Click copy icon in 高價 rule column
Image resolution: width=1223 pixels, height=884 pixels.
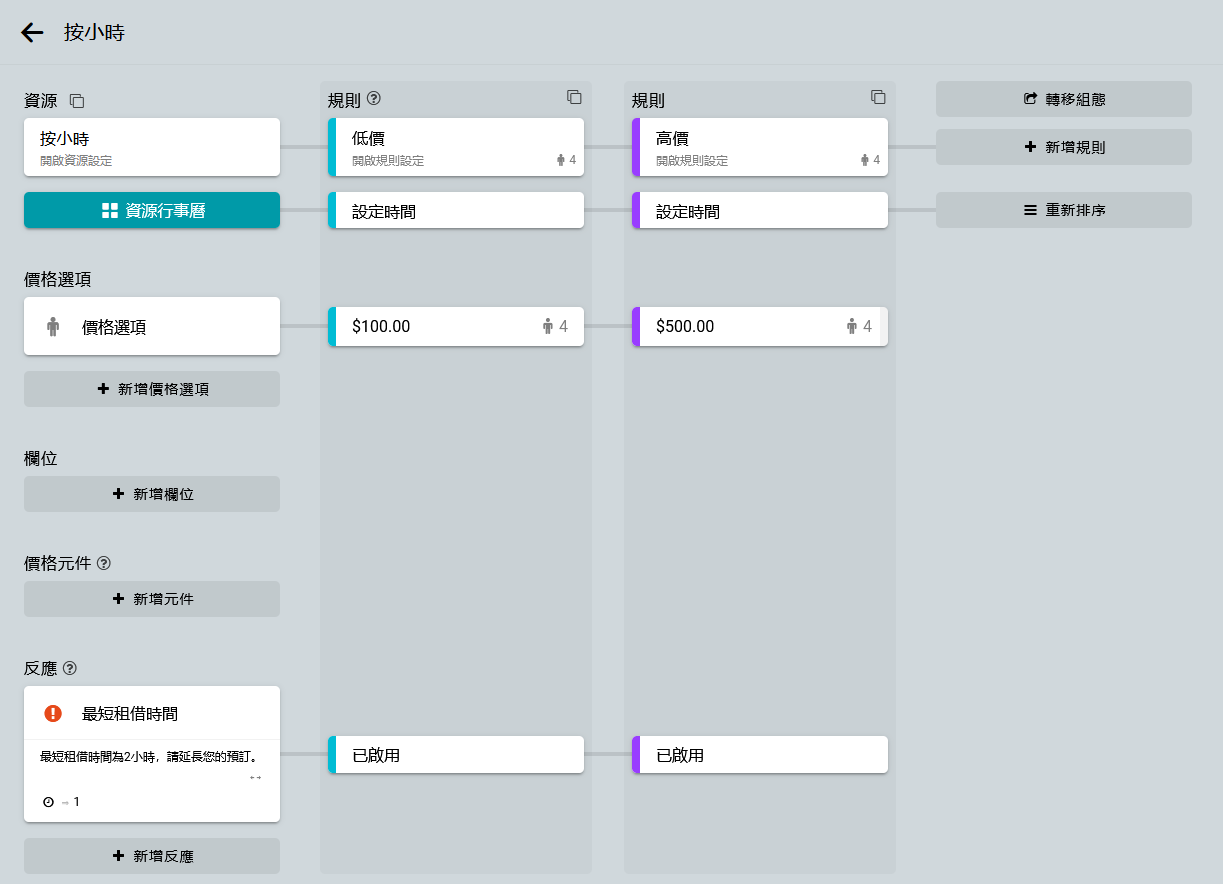(x=878, y=97)
